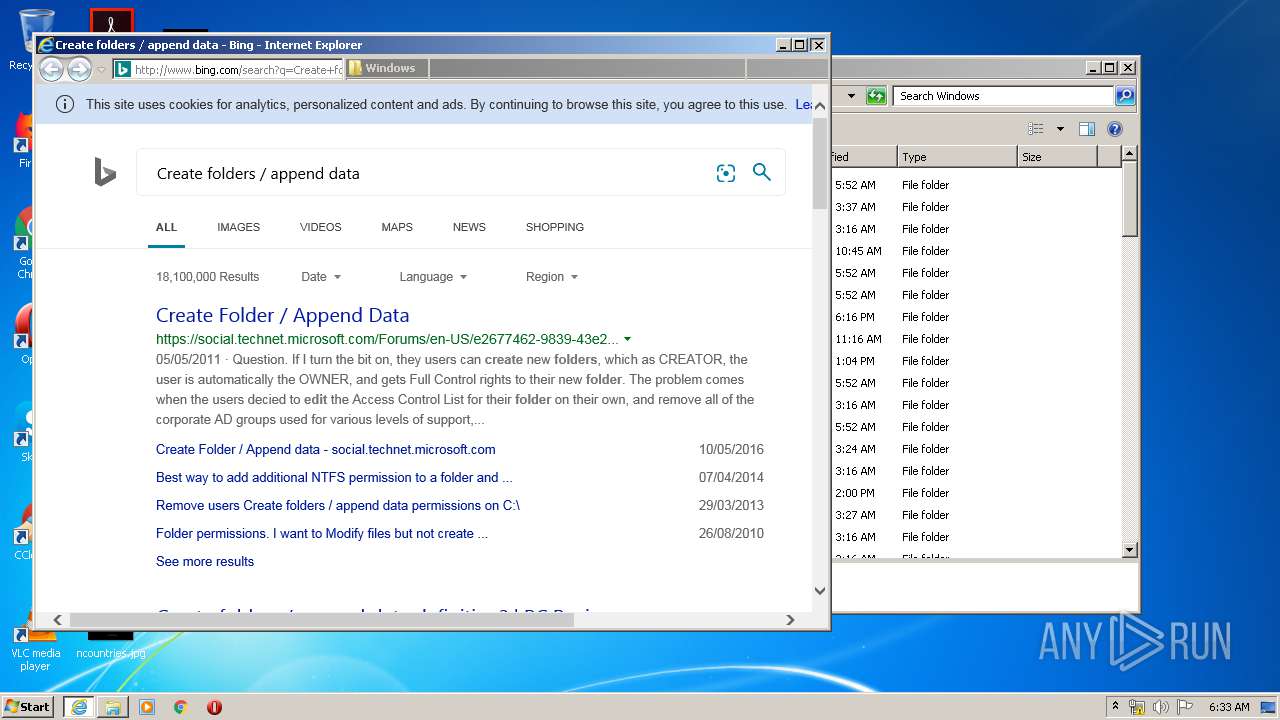The height and width of the screenshot is (720, 1280).
Task: Click the volume speaker tray icon
Action: coord(1160,707)
